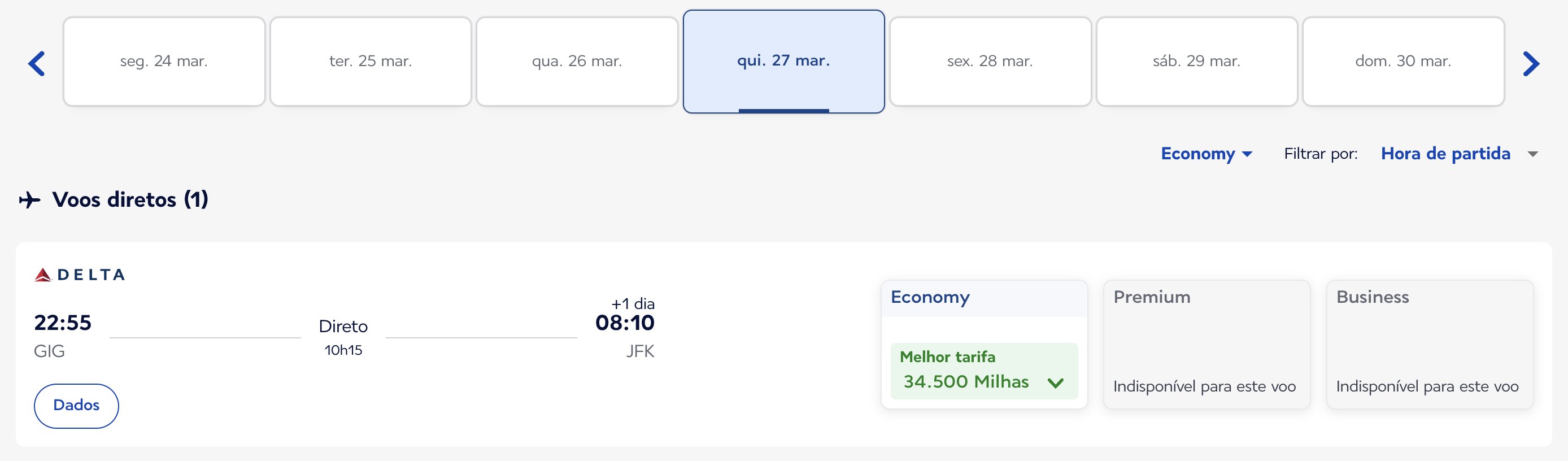Open the Economy cabin class dropdown
This screenshot has height=461, width=1568.
[x=1207, y=154]
